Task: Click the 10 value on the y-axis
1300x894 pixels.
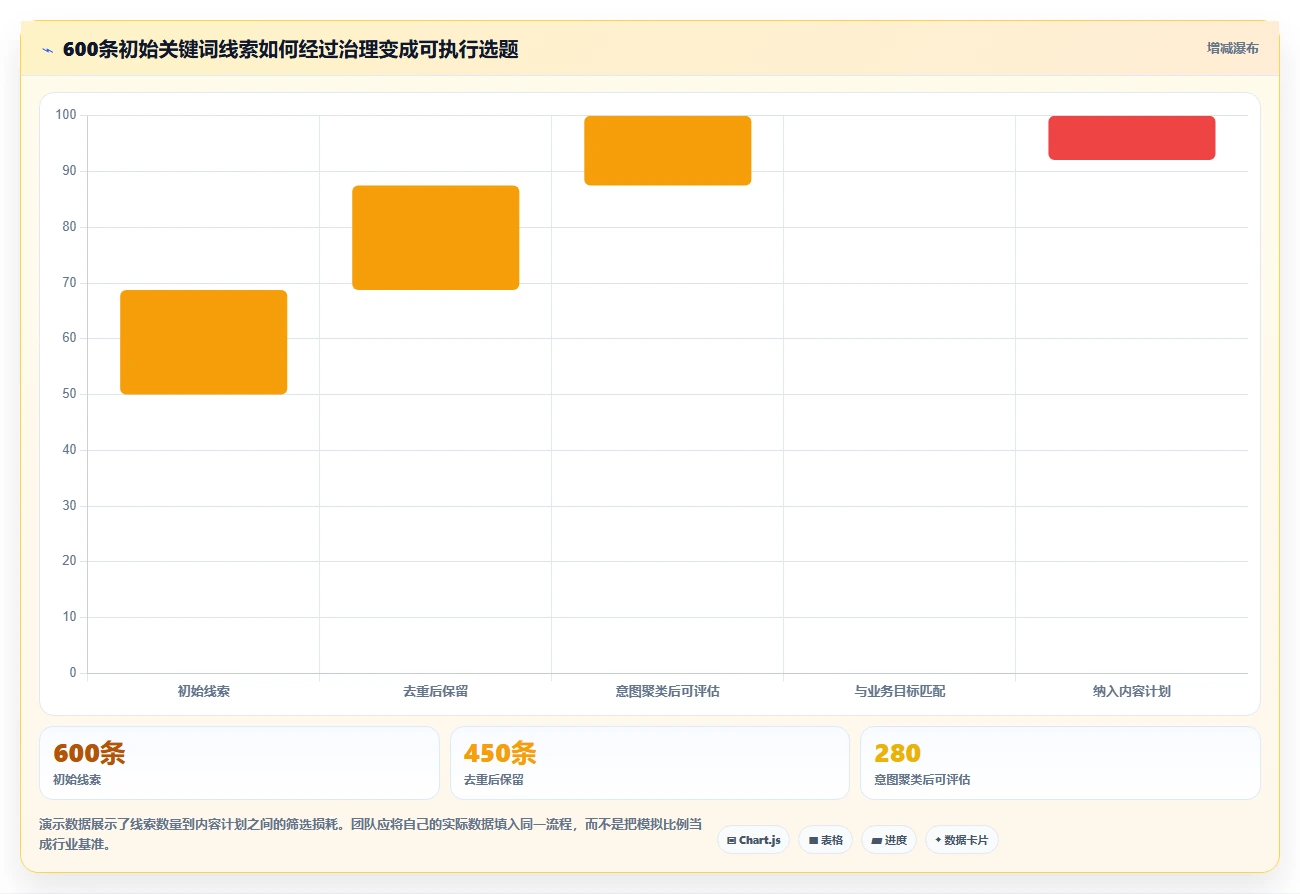Action: (x=70, y=617)
